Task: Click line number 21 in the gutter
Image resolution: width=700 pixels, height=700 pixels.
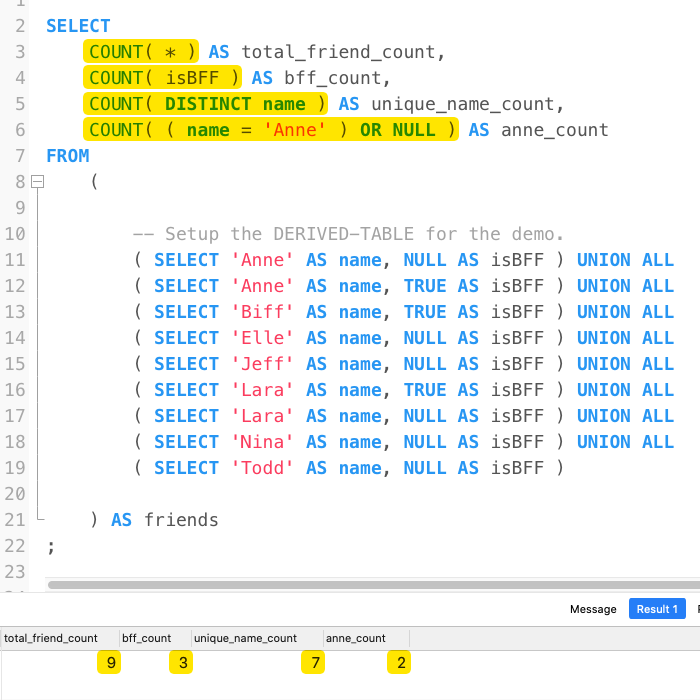Action: point(14,520)
